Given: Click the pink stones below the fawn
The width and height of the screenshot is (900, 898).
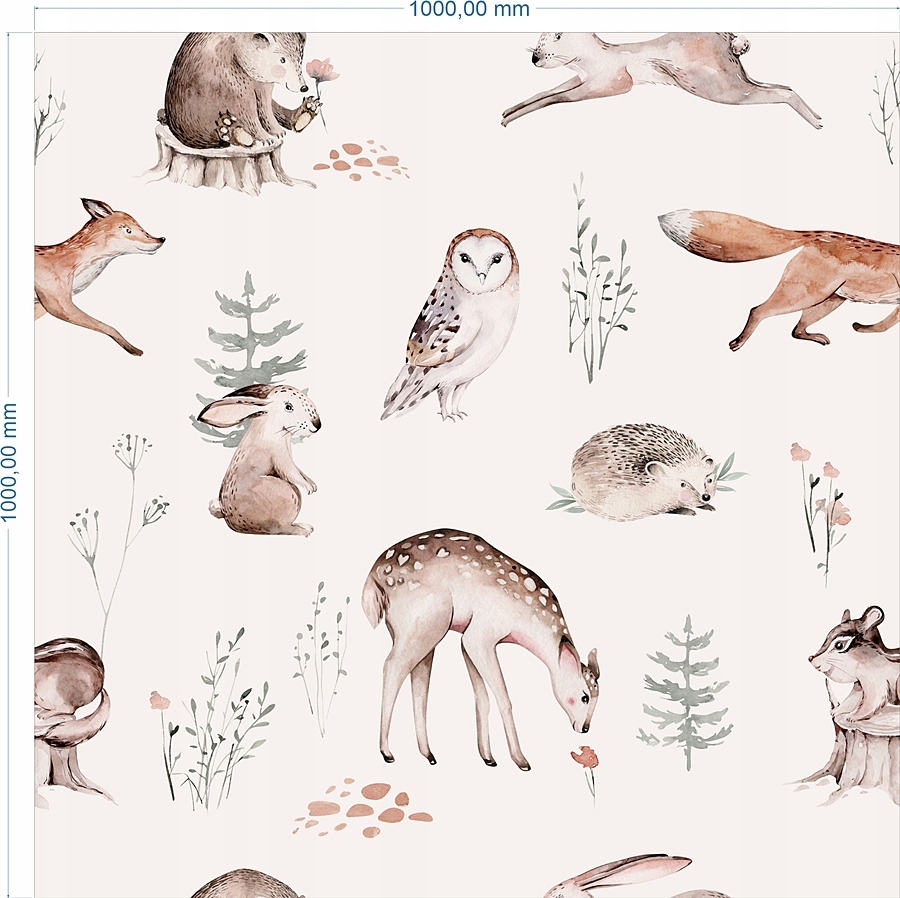Looking at the screenshot, I should point(362,807).
